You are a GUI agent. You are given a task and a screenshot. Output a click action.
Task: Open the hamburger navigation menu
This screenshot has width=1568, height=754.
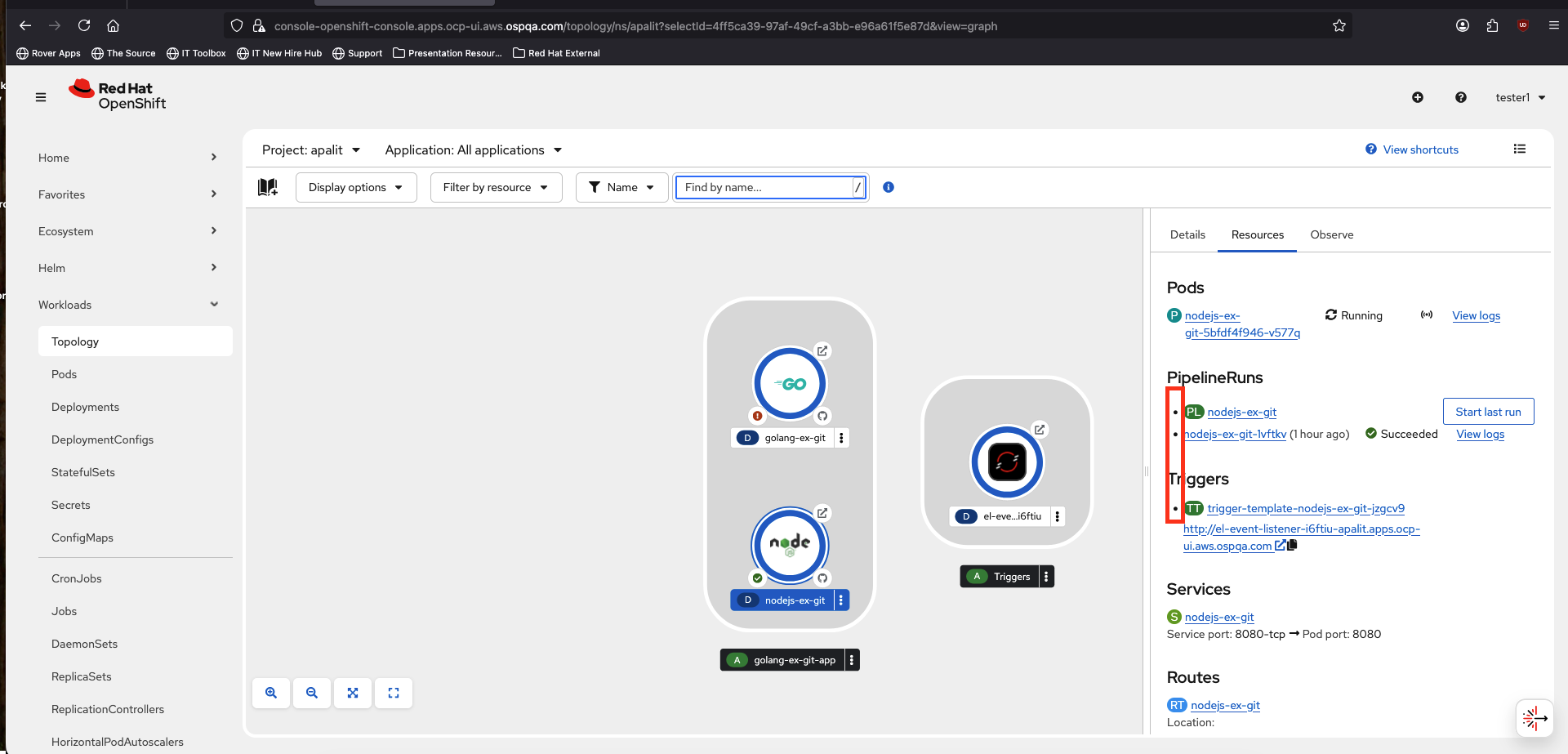(x=41, y=97)
